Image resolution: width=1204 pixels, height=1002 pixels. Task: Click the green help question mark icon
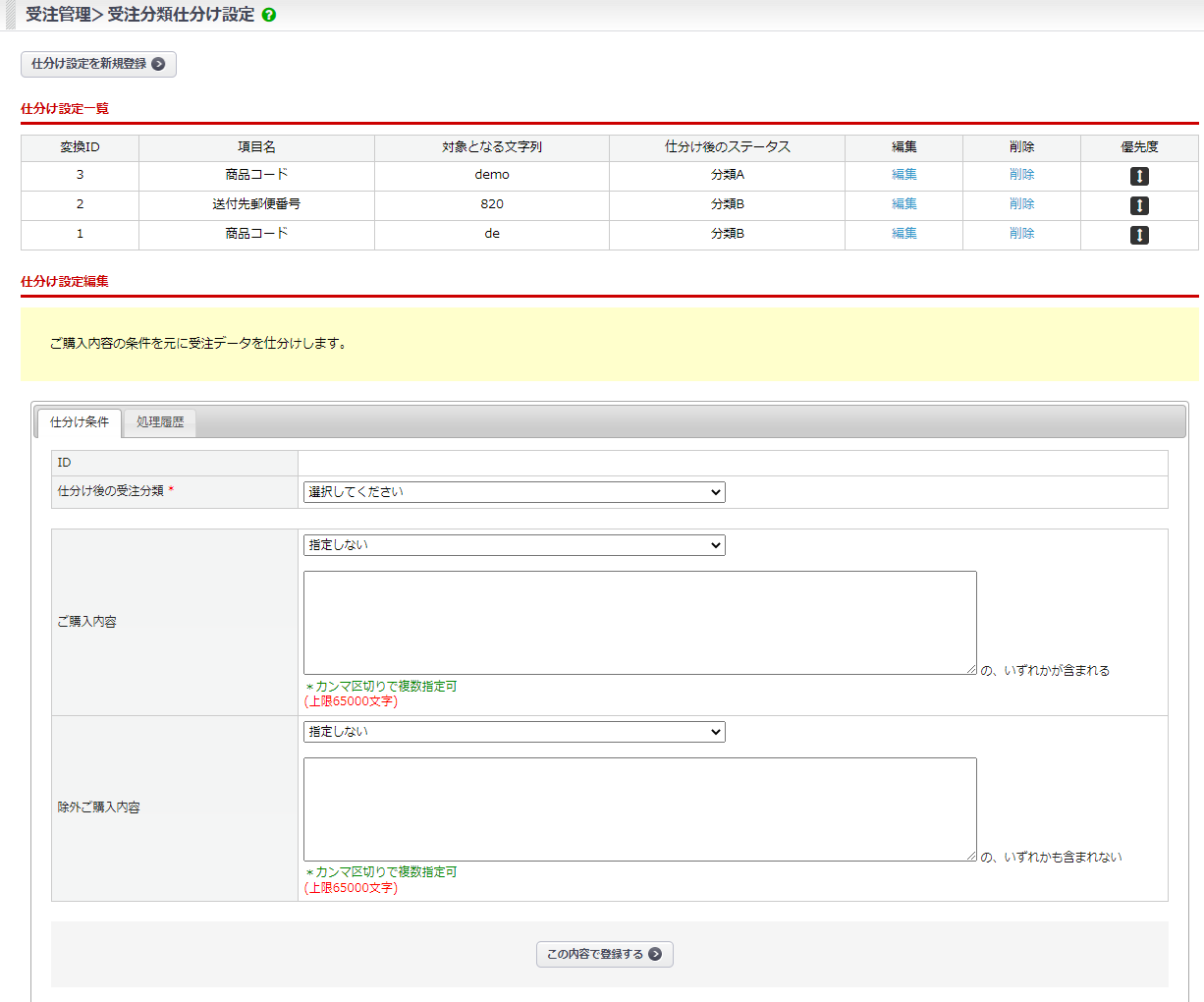tap(269, 16)
